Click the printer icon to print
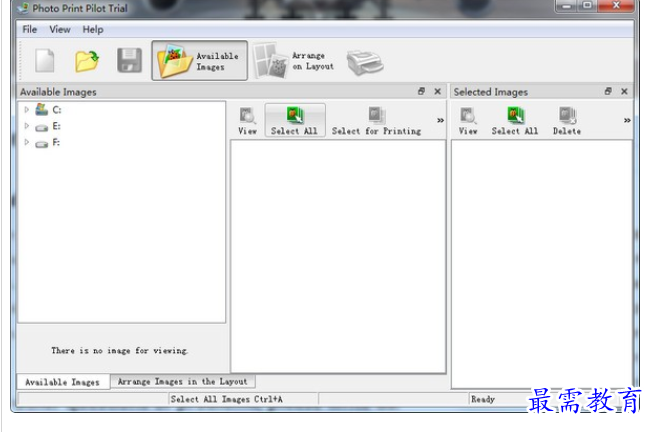Viewport: 650px width, 432px height. point(365,63)
